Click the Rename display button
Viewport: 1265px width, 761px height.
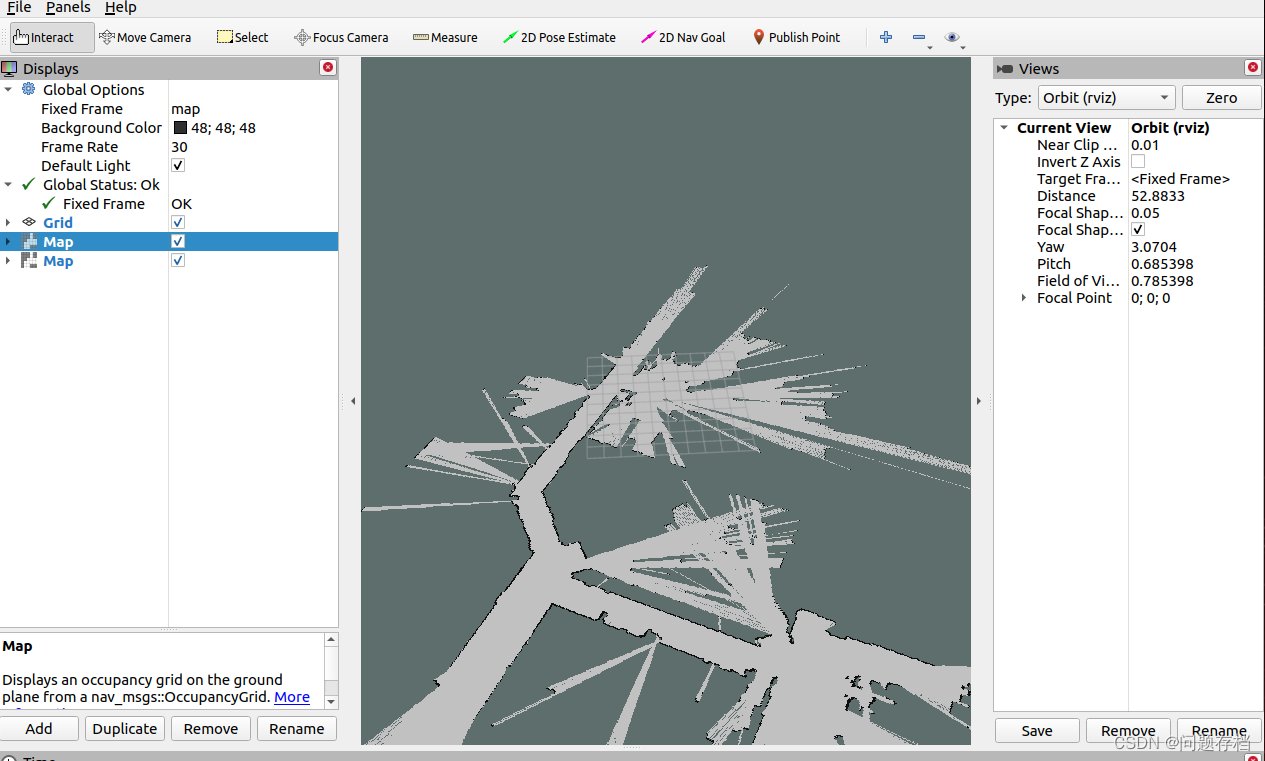click(x=297, y=729)
